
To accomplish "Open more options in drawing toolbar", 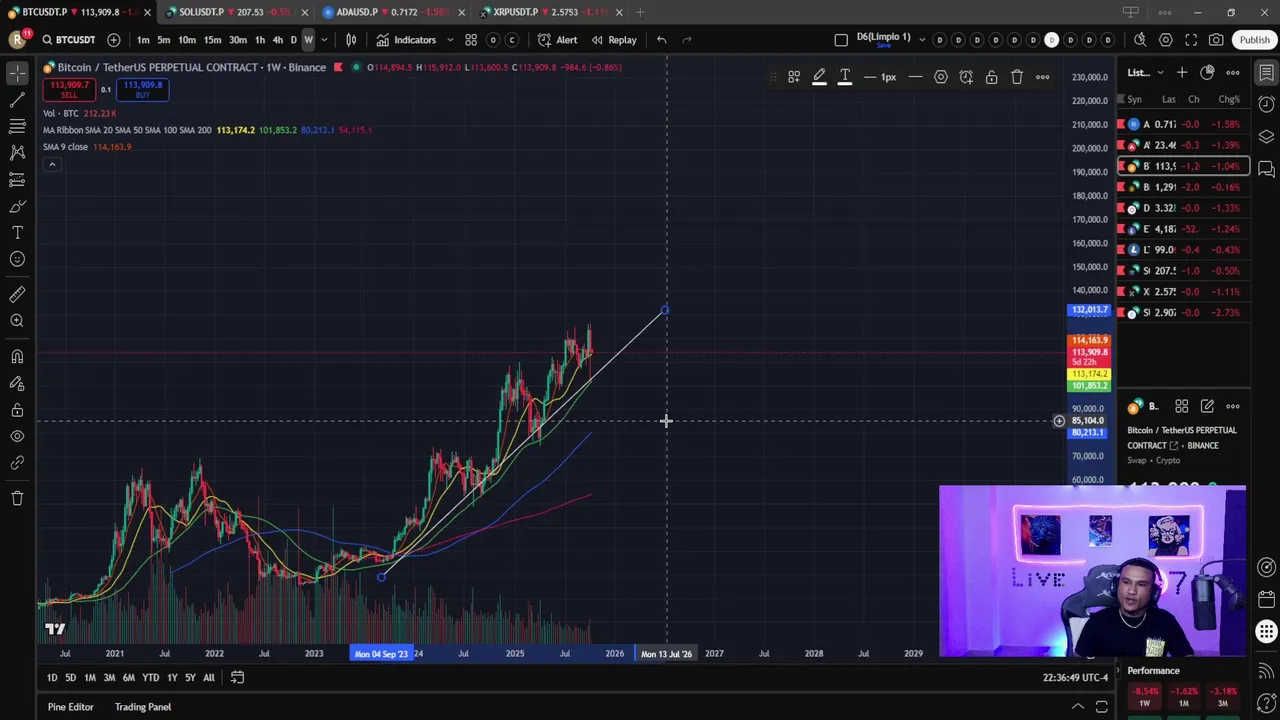I will click(1042, 77).
